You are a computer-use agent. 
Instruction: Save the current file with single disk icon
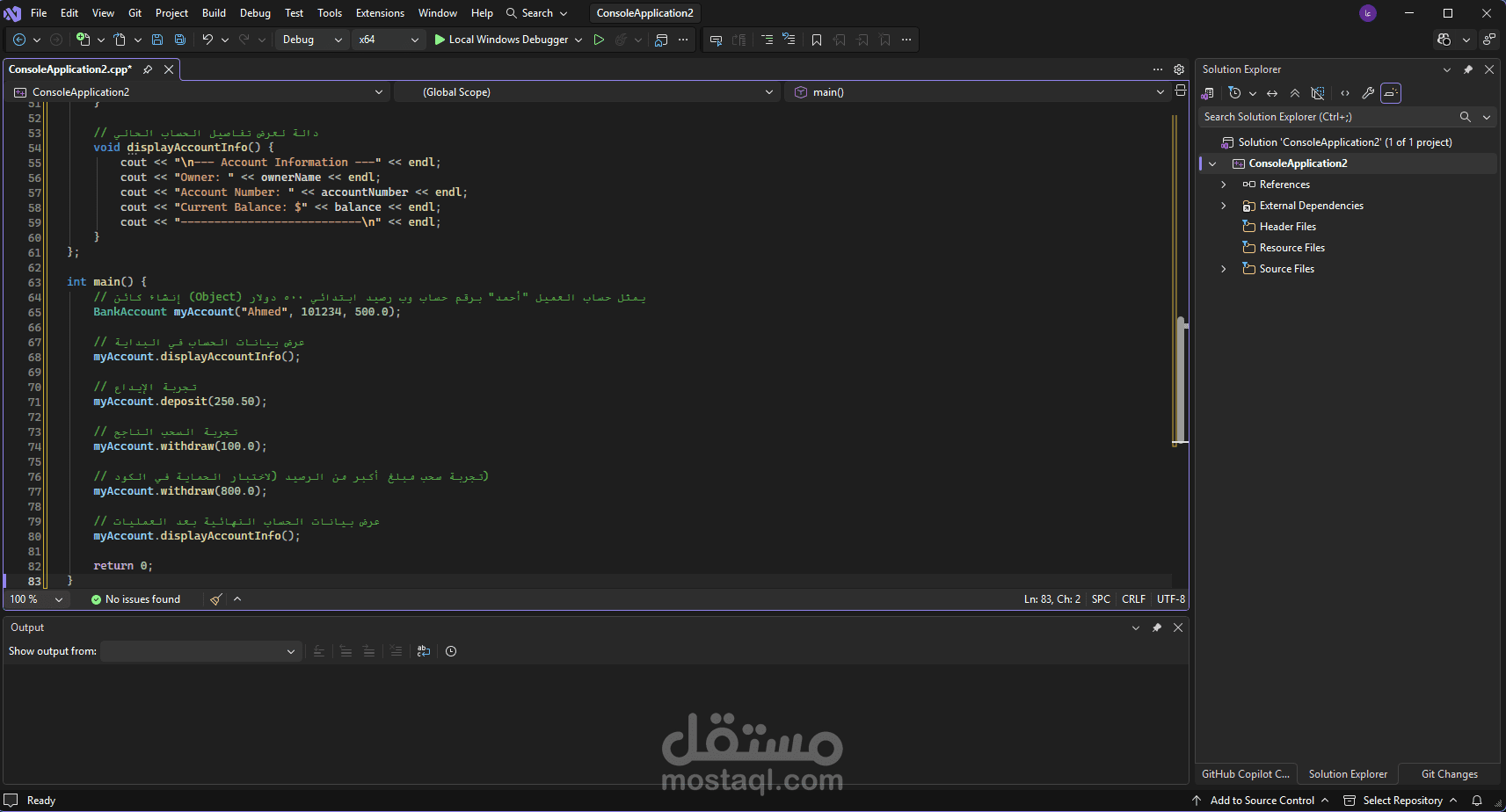coord(157,40)
